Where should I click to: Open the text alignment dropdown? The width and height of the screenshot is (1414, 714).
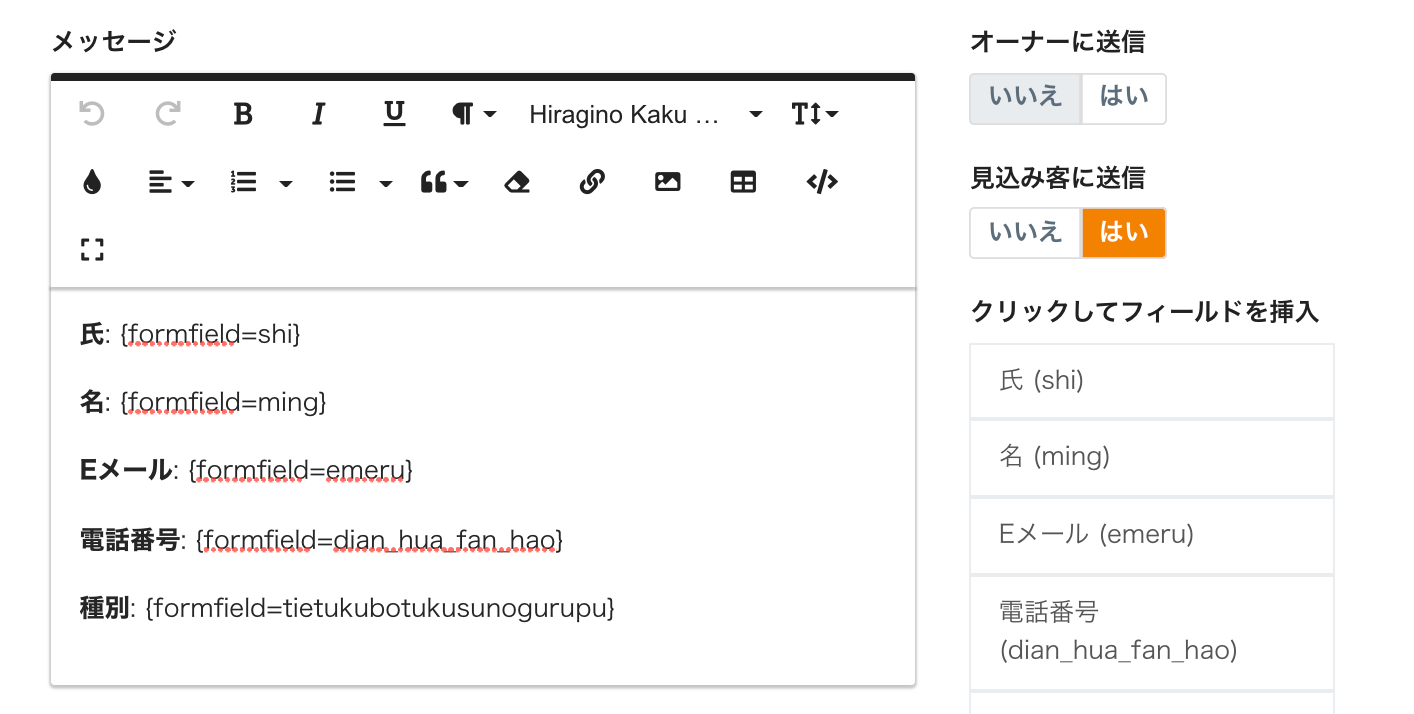171,182
